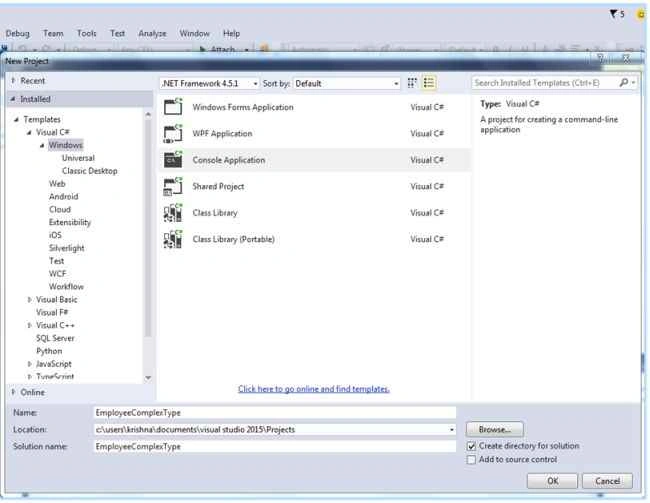
Task: Click the project Name input field
Action: pyautogui.click(x=275, y=413)
